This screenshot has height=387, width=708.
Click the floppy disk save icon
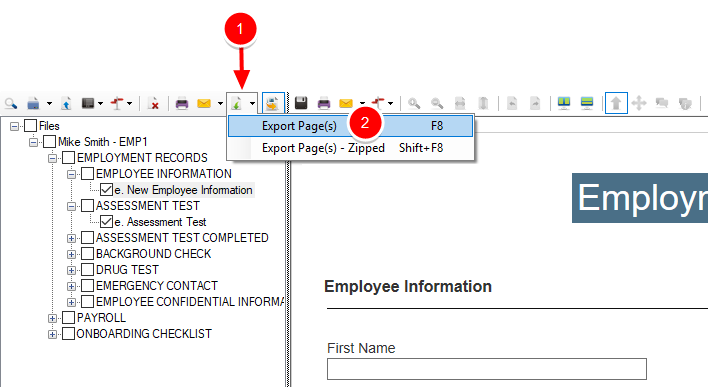pyautogui.click(x=301, y=103)
